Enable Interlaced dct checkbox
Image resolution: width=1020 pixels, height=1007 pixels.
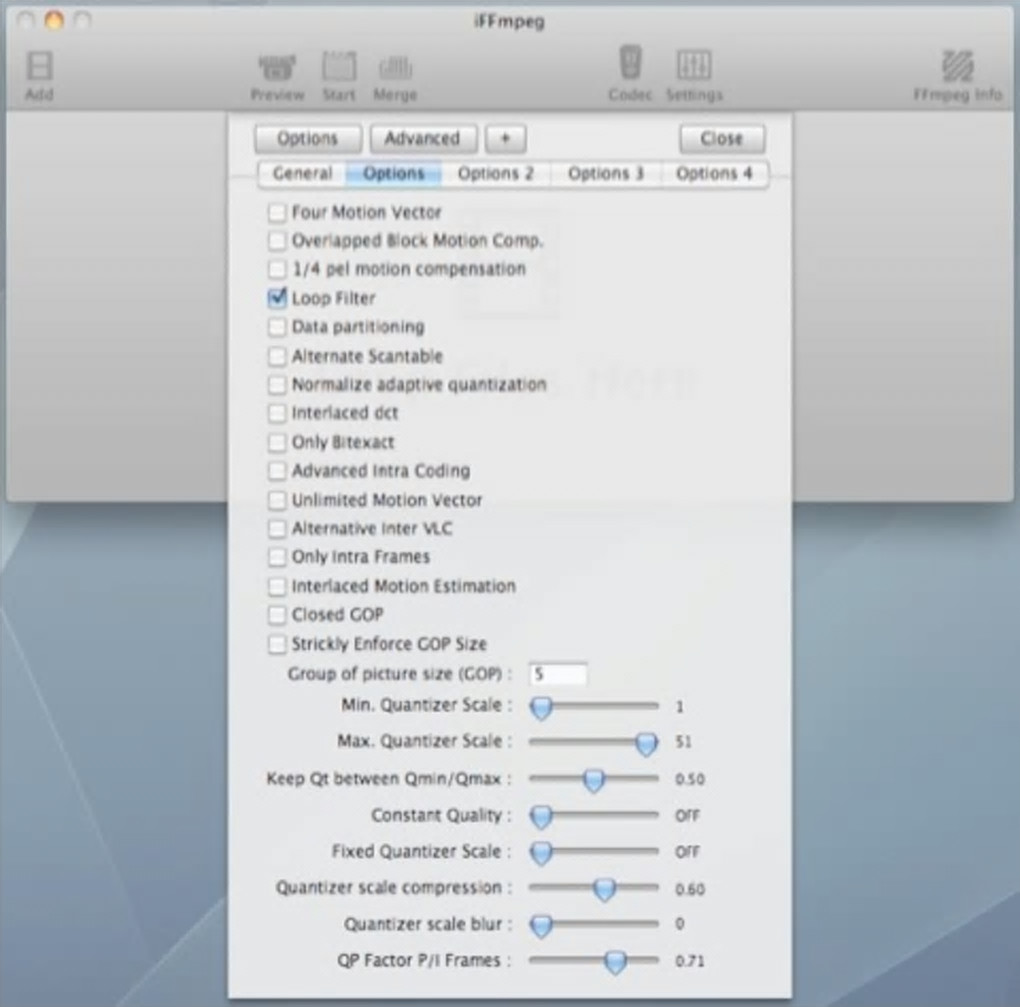click(277, 413)
